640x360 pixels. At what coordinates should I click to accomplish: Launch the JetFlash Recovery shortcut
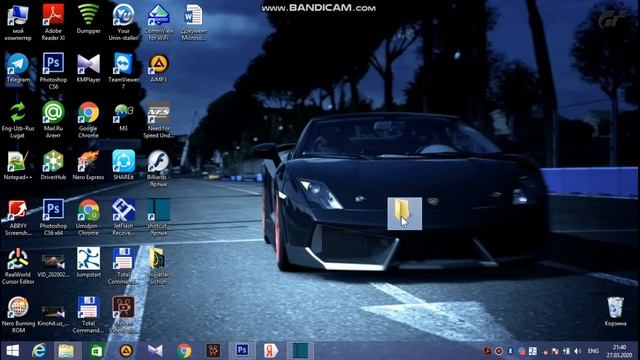click(123, 218)
